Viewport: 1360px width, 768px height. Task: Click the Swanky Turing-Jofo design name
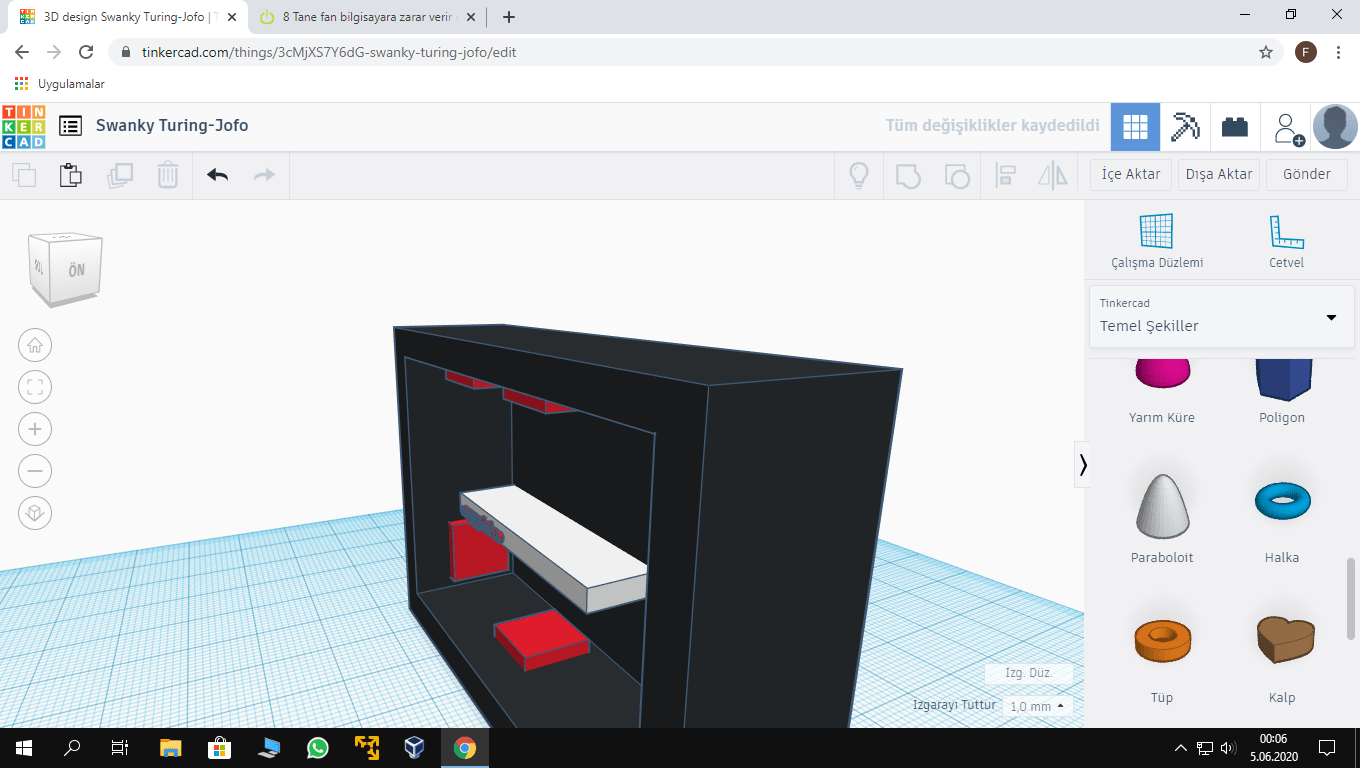(x=172, y=126)
